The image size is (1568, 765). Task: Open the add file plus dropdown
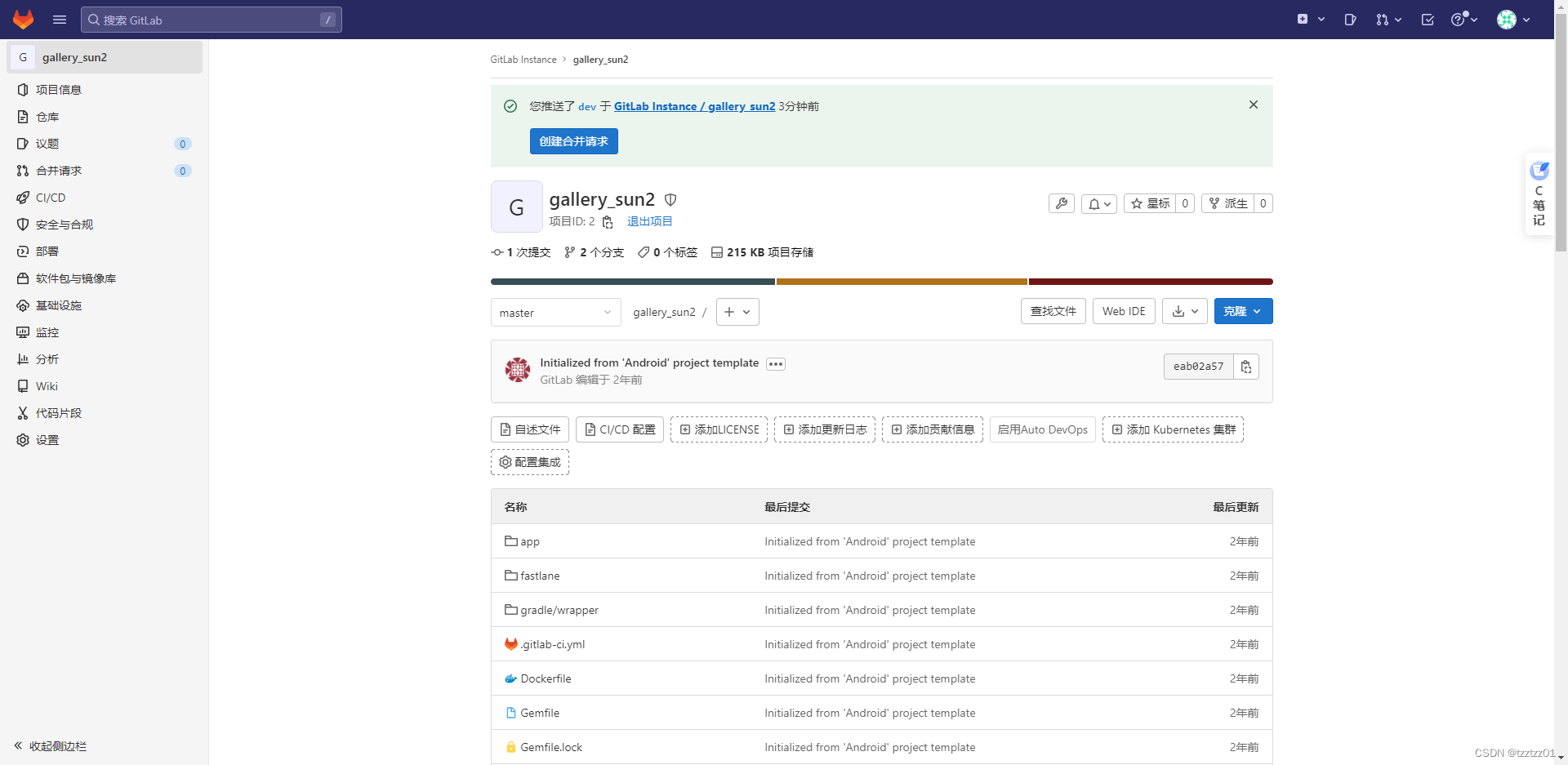tap(737, 312)
